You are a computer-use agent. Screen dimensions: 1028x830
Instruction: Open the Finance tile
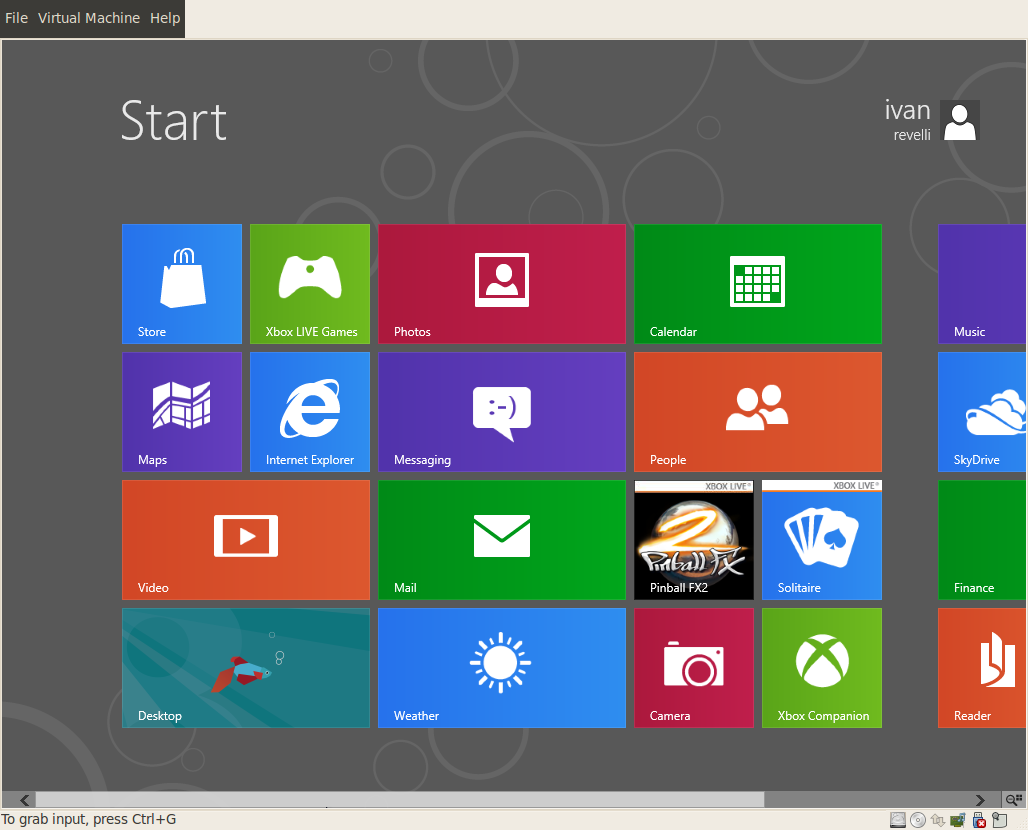tap(983, 540)
